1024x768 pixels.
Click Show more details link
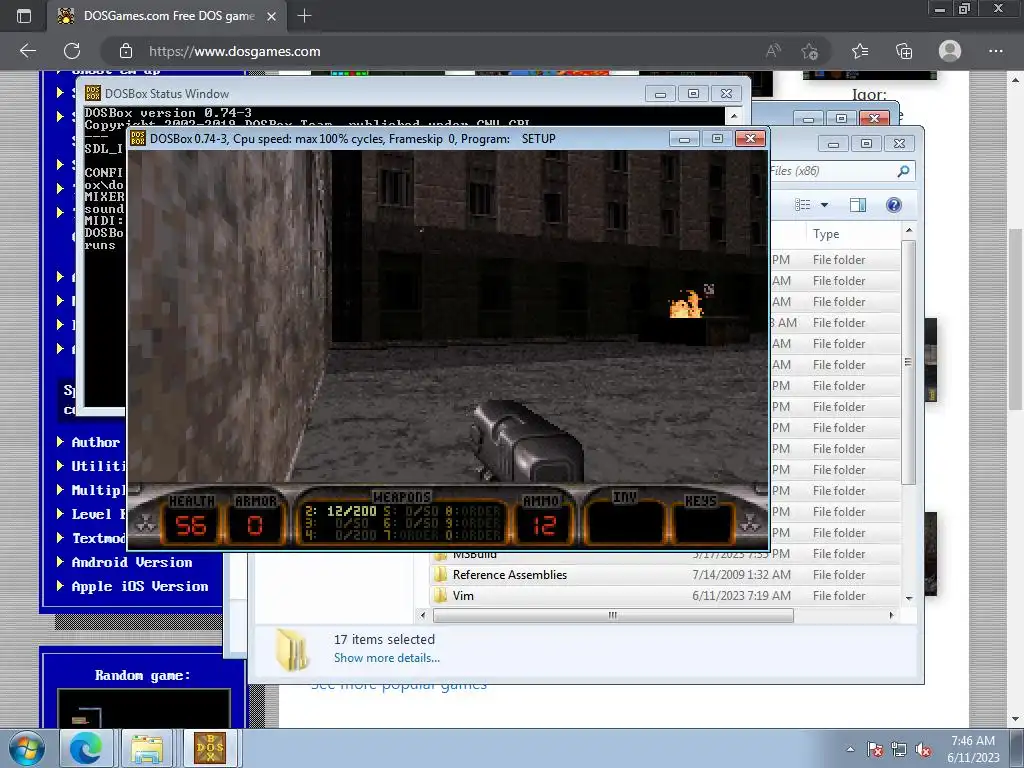coord(387,658)
